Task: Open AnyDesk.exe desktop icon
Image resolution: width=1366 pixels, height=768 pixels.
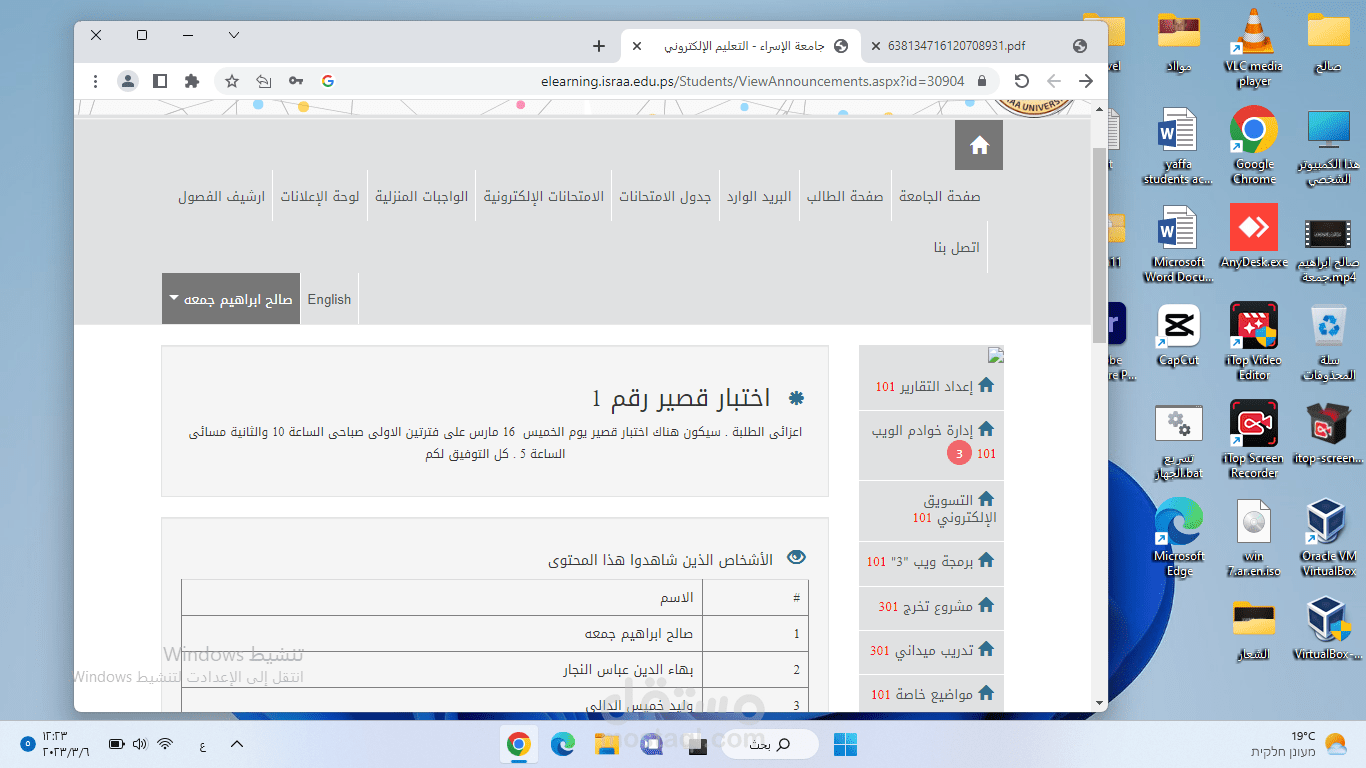Action: pyautogui.click(x=1253, y=237)
